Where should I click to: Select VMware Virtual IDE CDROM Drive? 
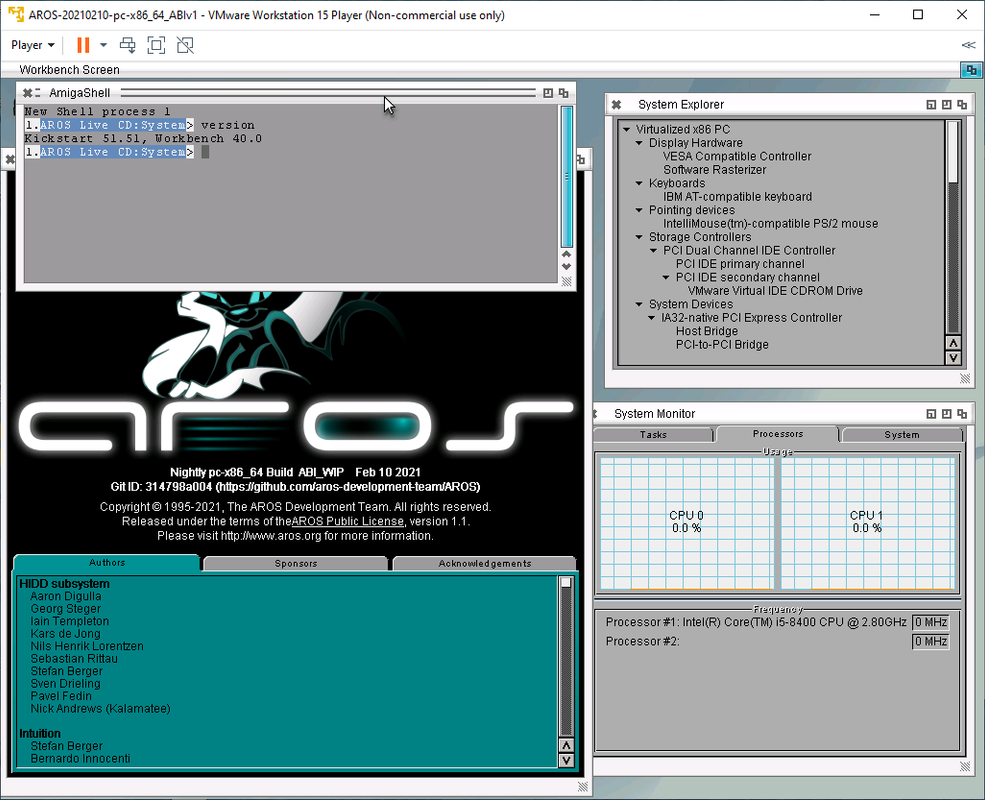(775, 291)
